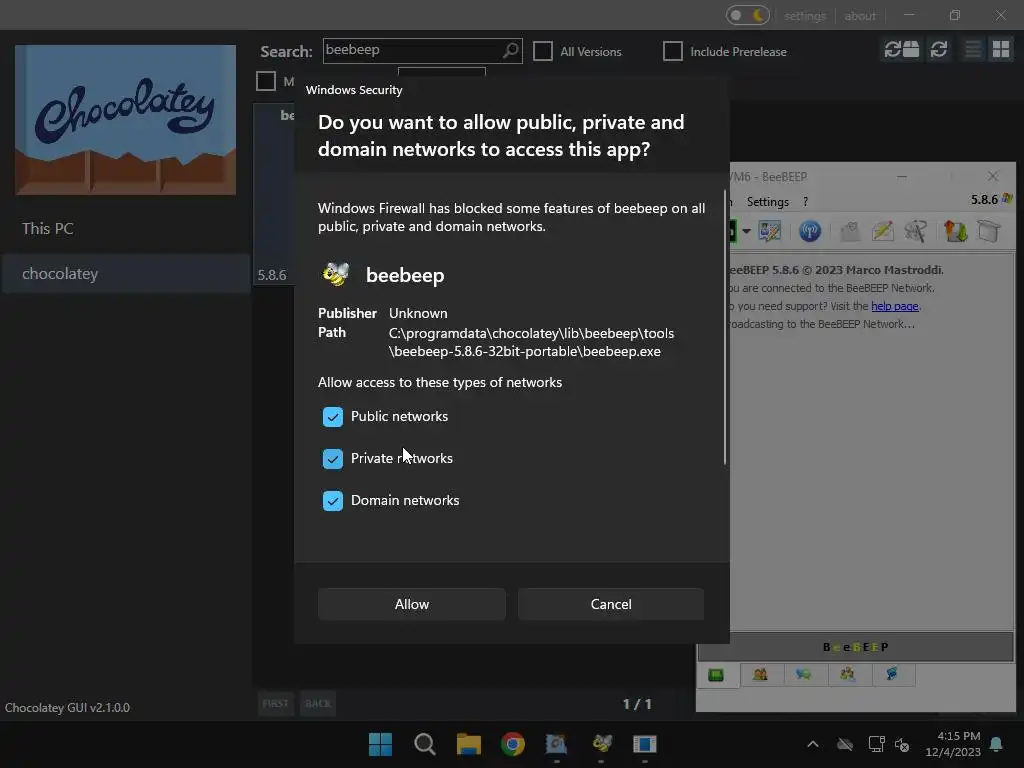Click the 5.8.6 version icon in BeeBEEP
1024x768 pixels.
(x=1007, y=199)
